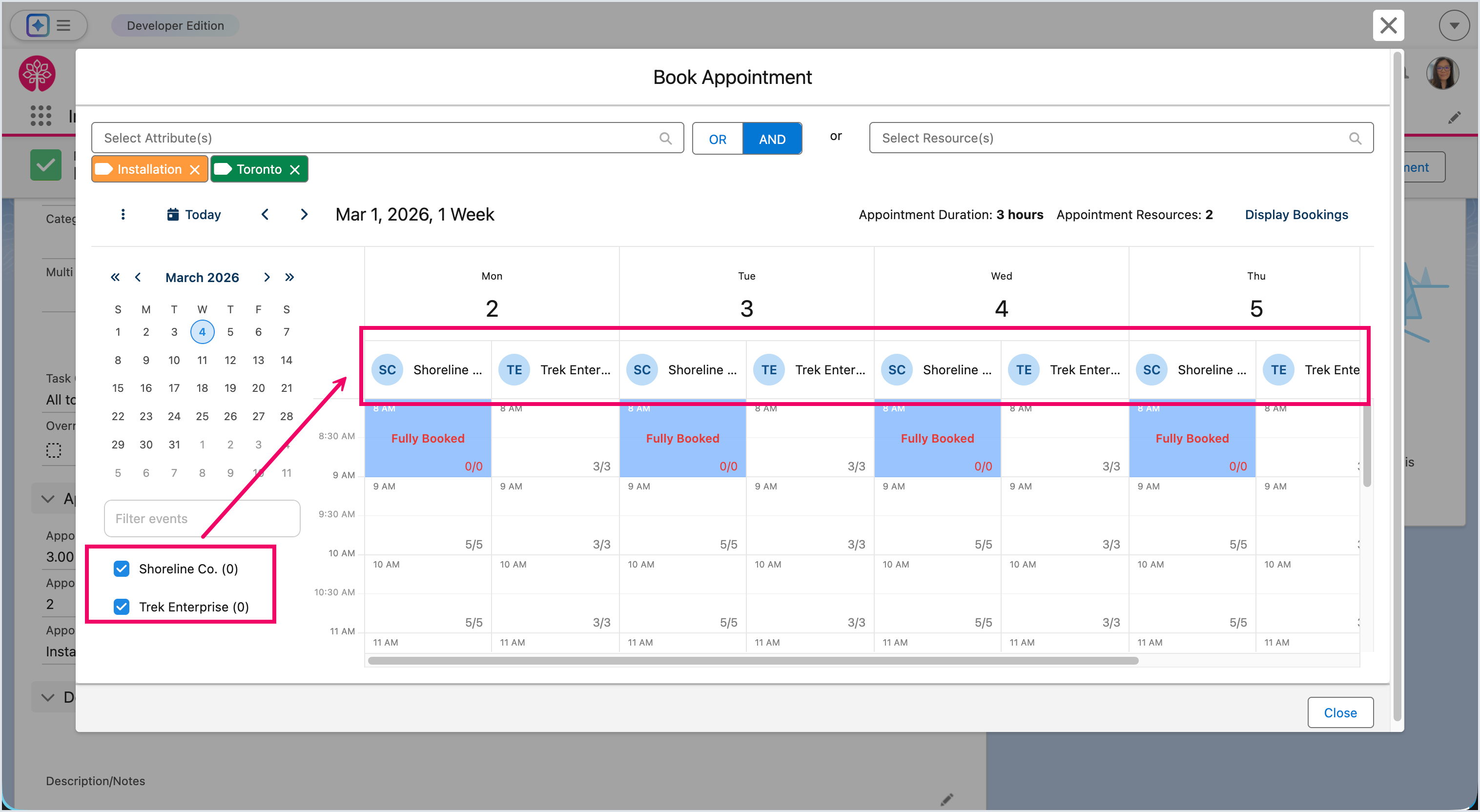Open the round dropdown arrow at top right
Viewport: 1480px width, 812px height.
1454,25
